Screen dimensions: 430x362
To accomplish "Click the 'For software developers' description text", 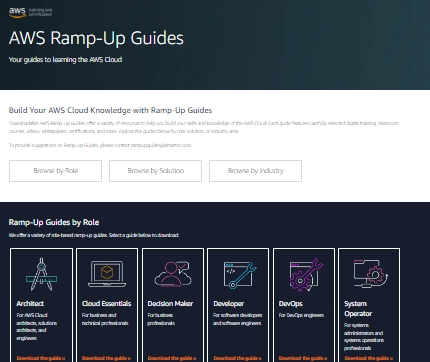I will 237,319.
